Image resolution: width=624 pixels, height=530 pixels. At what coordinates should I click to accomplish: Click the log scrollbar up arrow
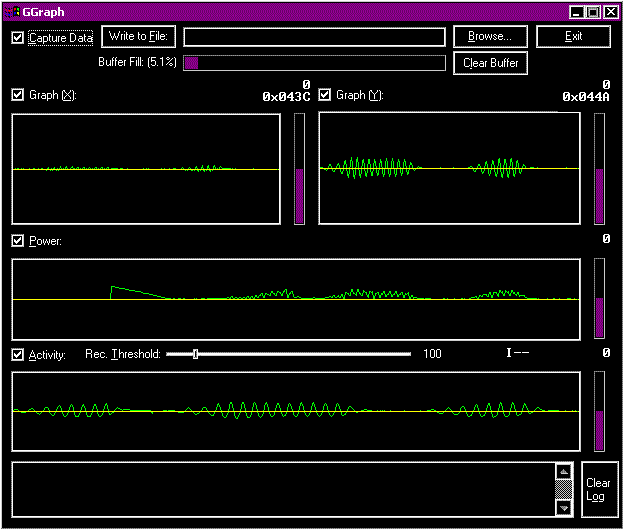click(x=564, y=472)
